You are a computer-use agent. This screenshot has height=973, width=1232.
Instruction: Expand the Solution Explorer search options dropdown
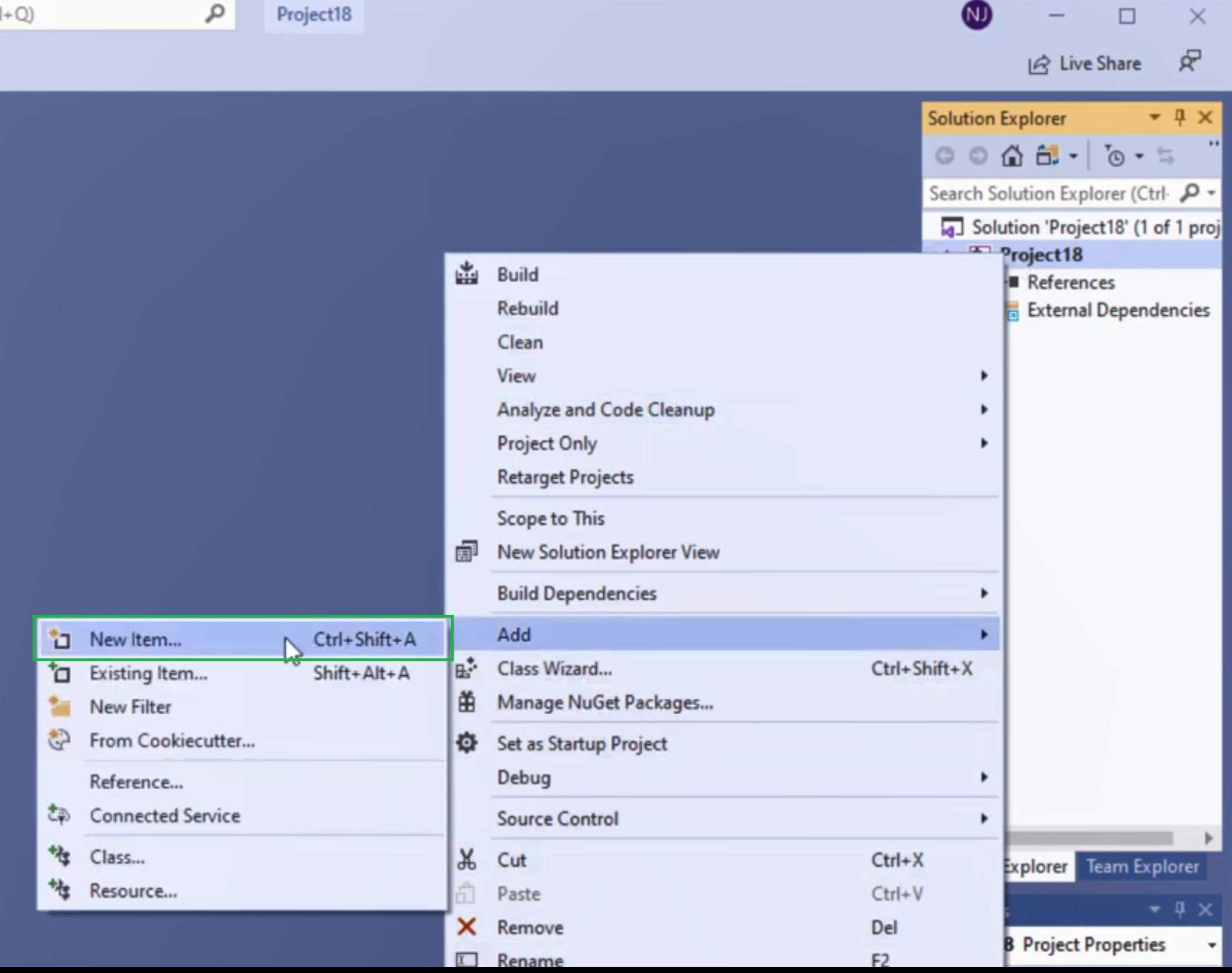[x=1212, y=193]
